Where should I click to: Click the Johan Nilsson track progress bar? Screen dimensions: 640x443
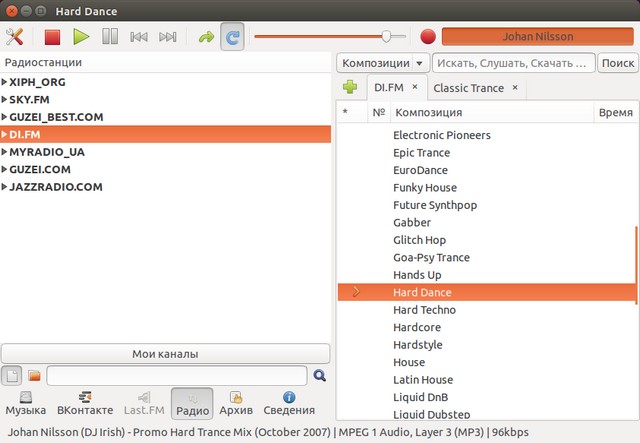click(538, 36)
